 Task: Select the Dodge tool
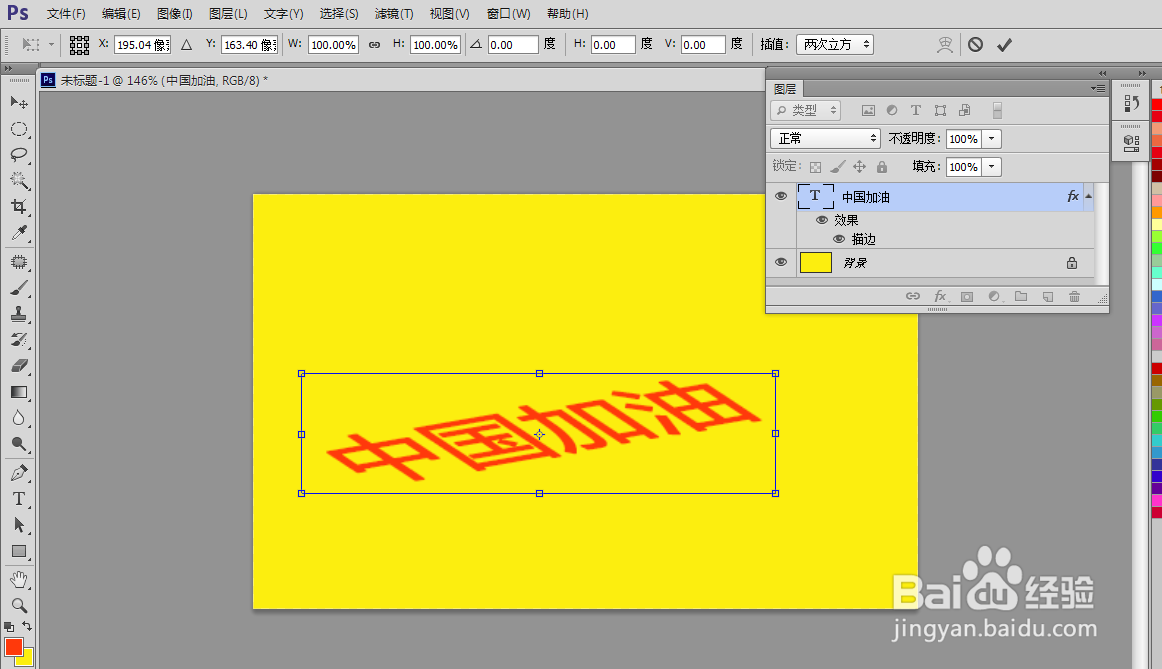(19, 444)
